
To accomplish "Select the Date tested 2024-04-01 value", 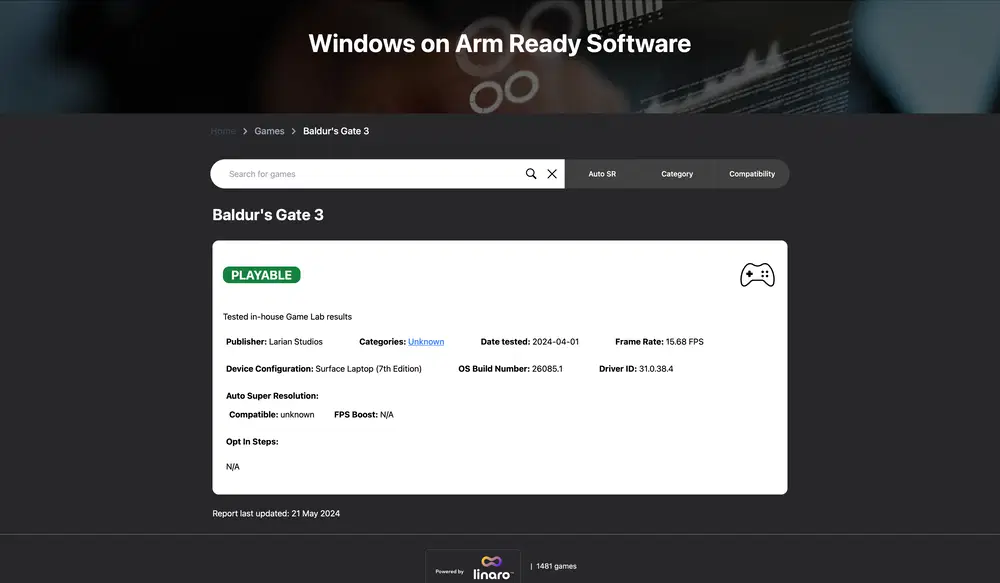I will (x=555, y=342).
